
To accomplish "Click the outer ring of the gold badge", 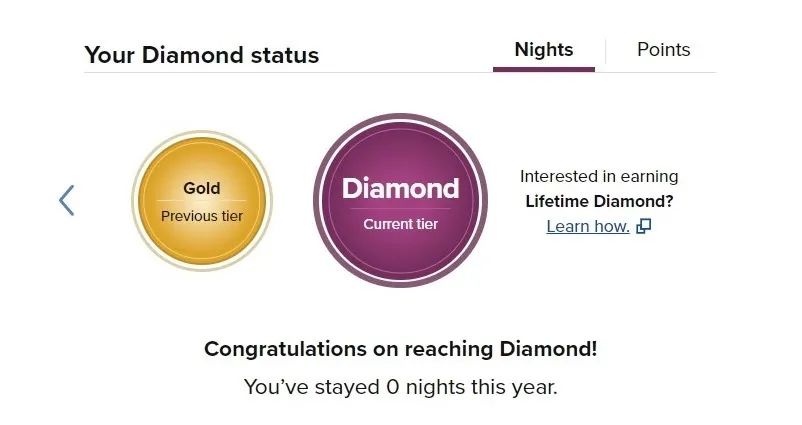I will (201, 136).
